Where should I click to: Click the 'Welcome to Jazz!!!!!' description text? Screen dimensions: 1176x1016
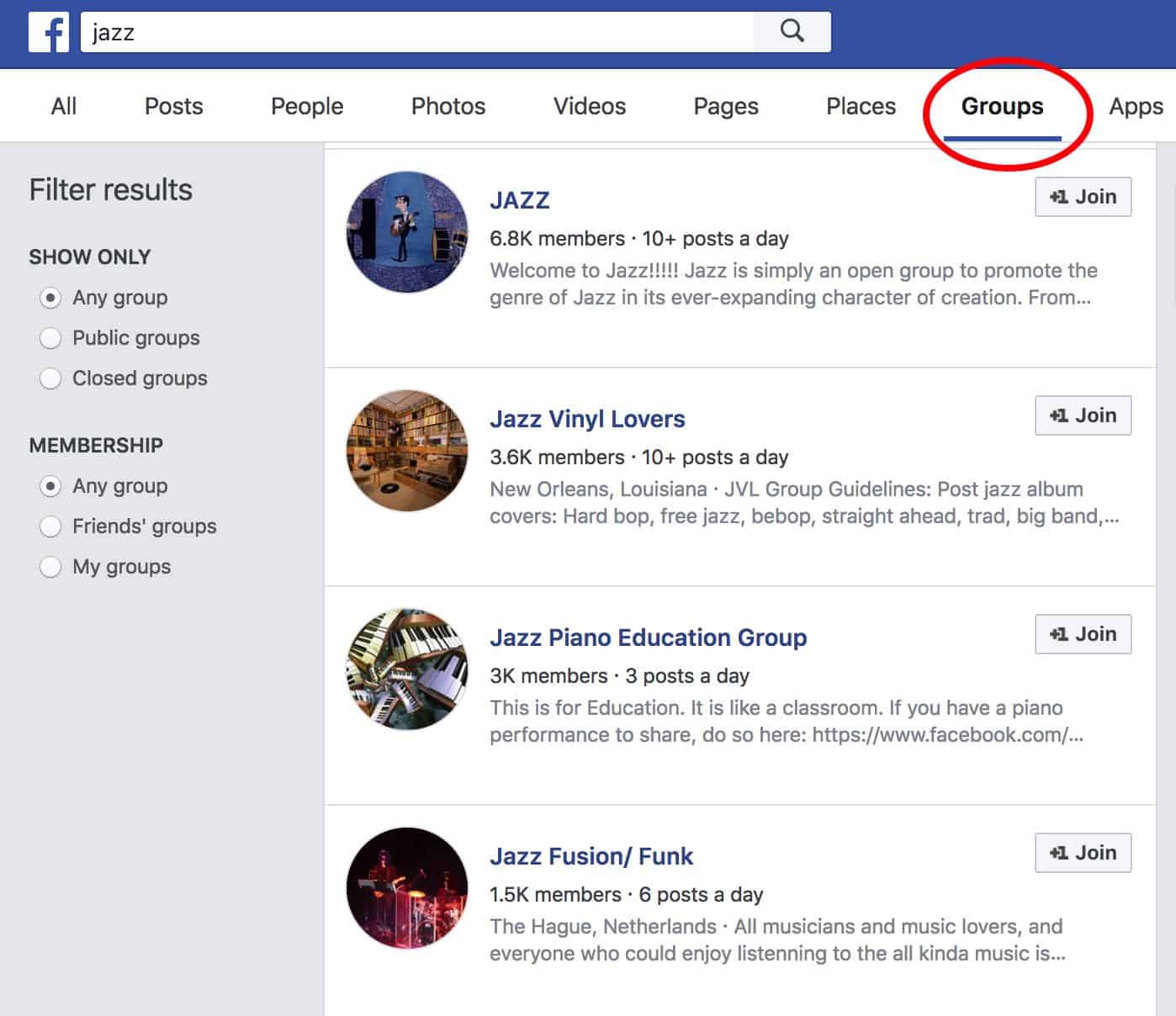pos(793,284)
